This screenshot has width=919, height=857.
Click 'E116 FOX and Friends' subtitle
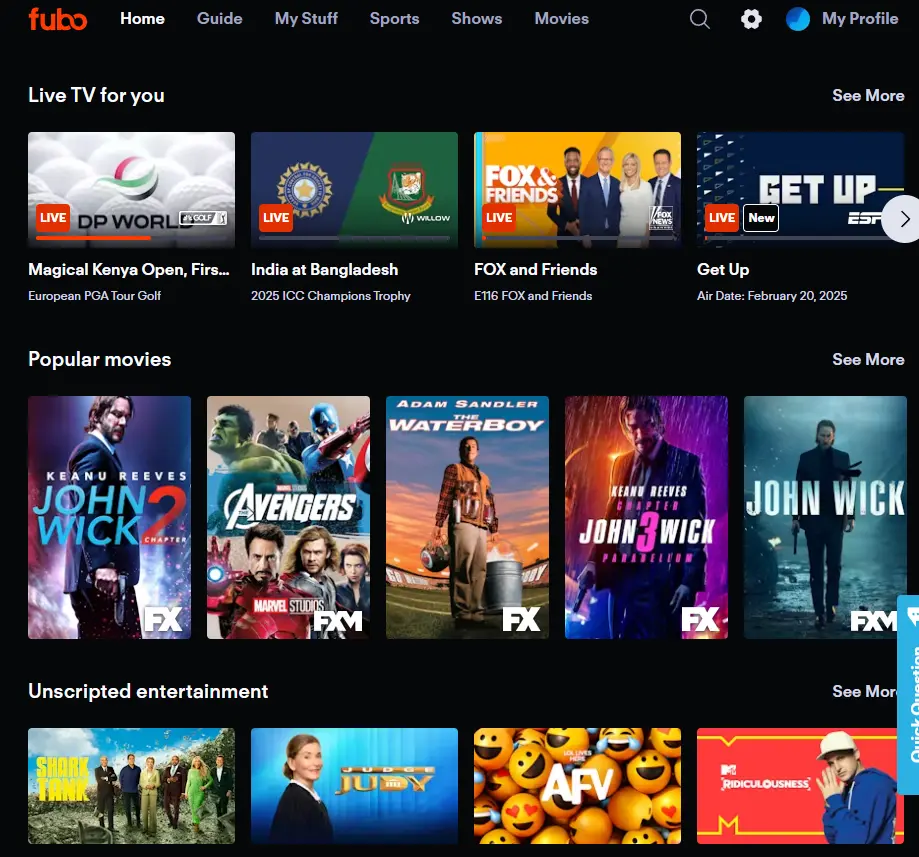pyautogui.click(x=533, y=296)
